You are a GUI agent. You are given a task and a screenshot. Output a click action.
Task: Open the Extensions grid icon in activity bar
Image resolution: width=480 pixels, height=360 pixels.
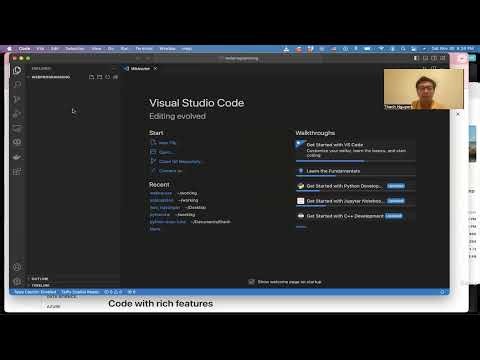(17, 172)
